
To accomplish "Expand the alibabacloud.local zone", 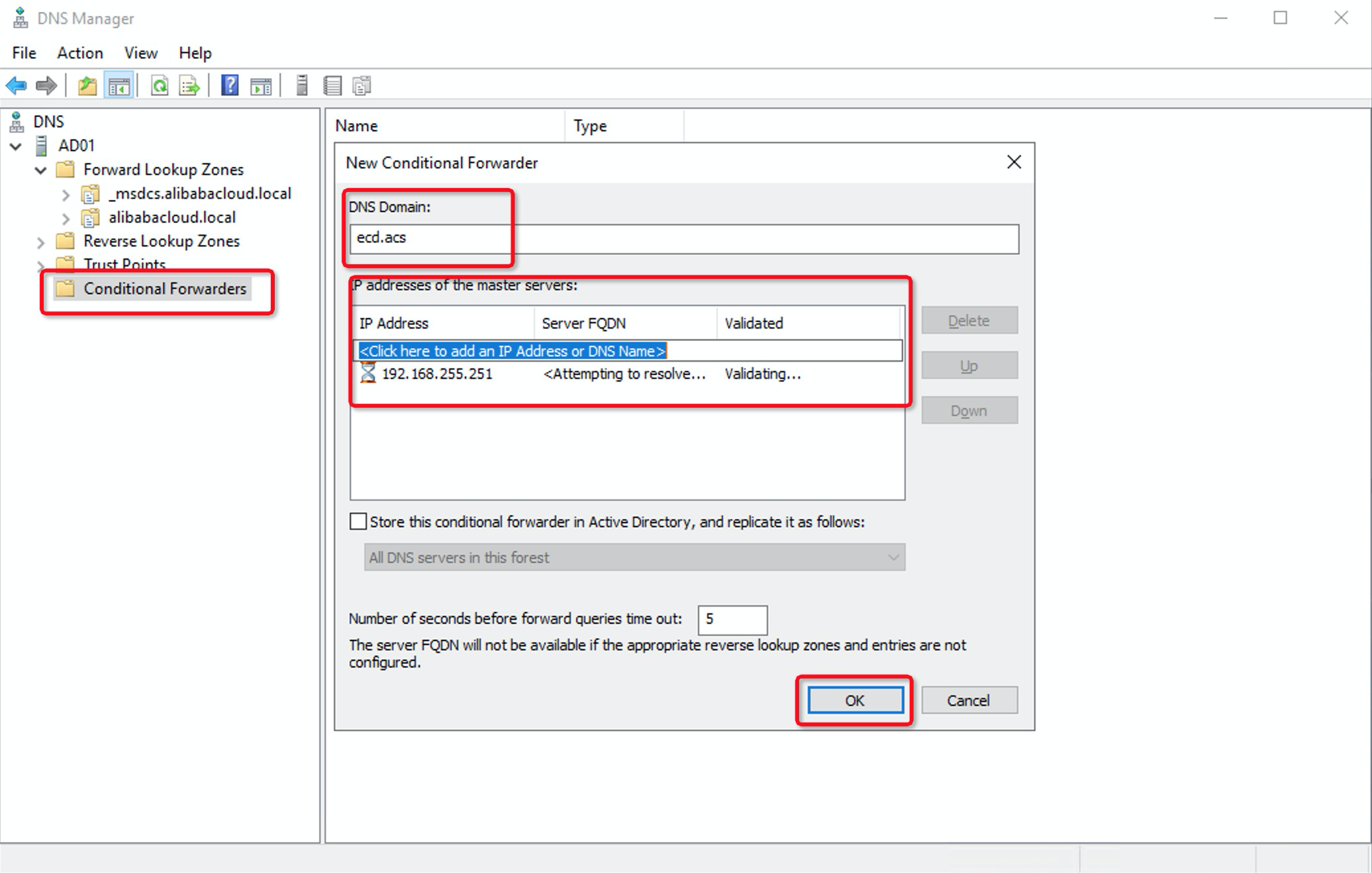I will tap(66, 218).
